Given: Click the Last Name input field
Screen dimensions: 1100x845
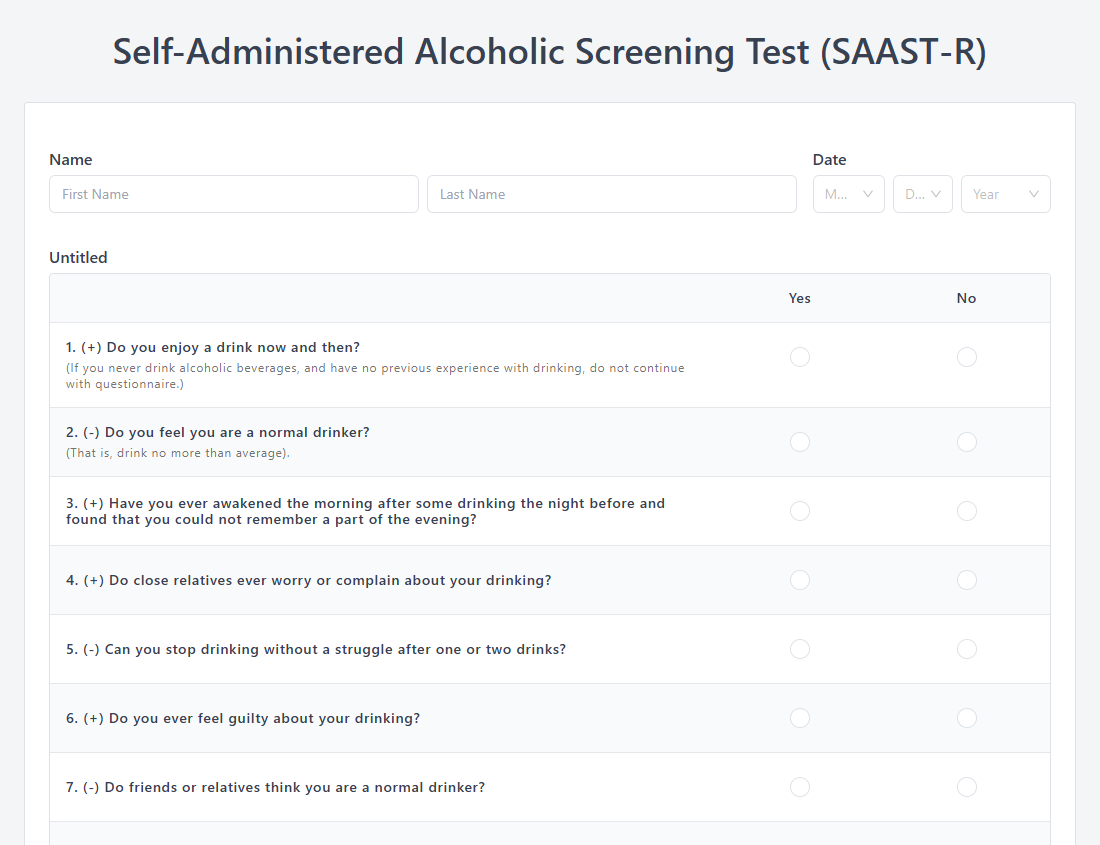Looking at the screenshot, I should click(x=611, y=194).
